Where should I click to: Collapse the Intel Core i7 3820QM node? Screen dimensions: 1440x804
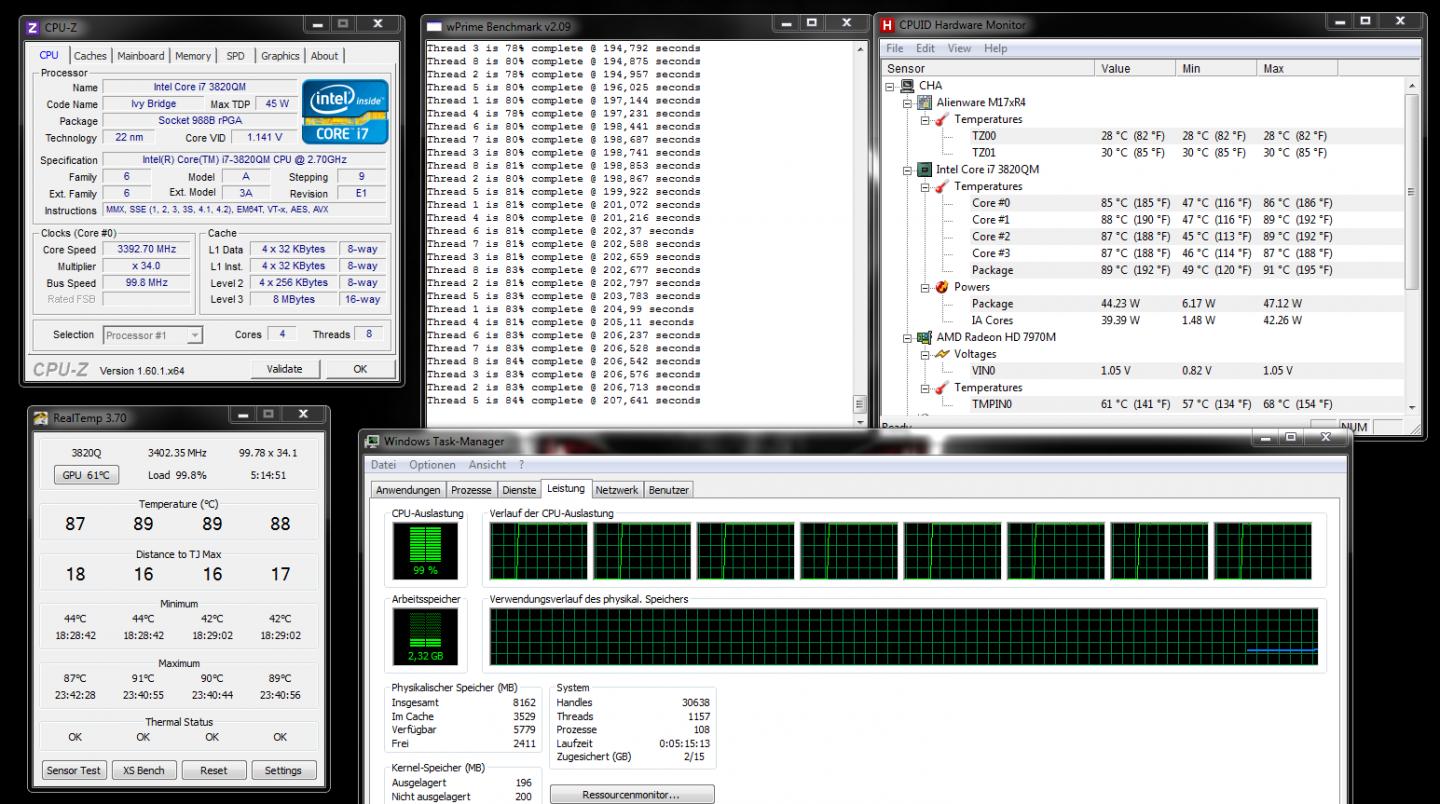908,170
